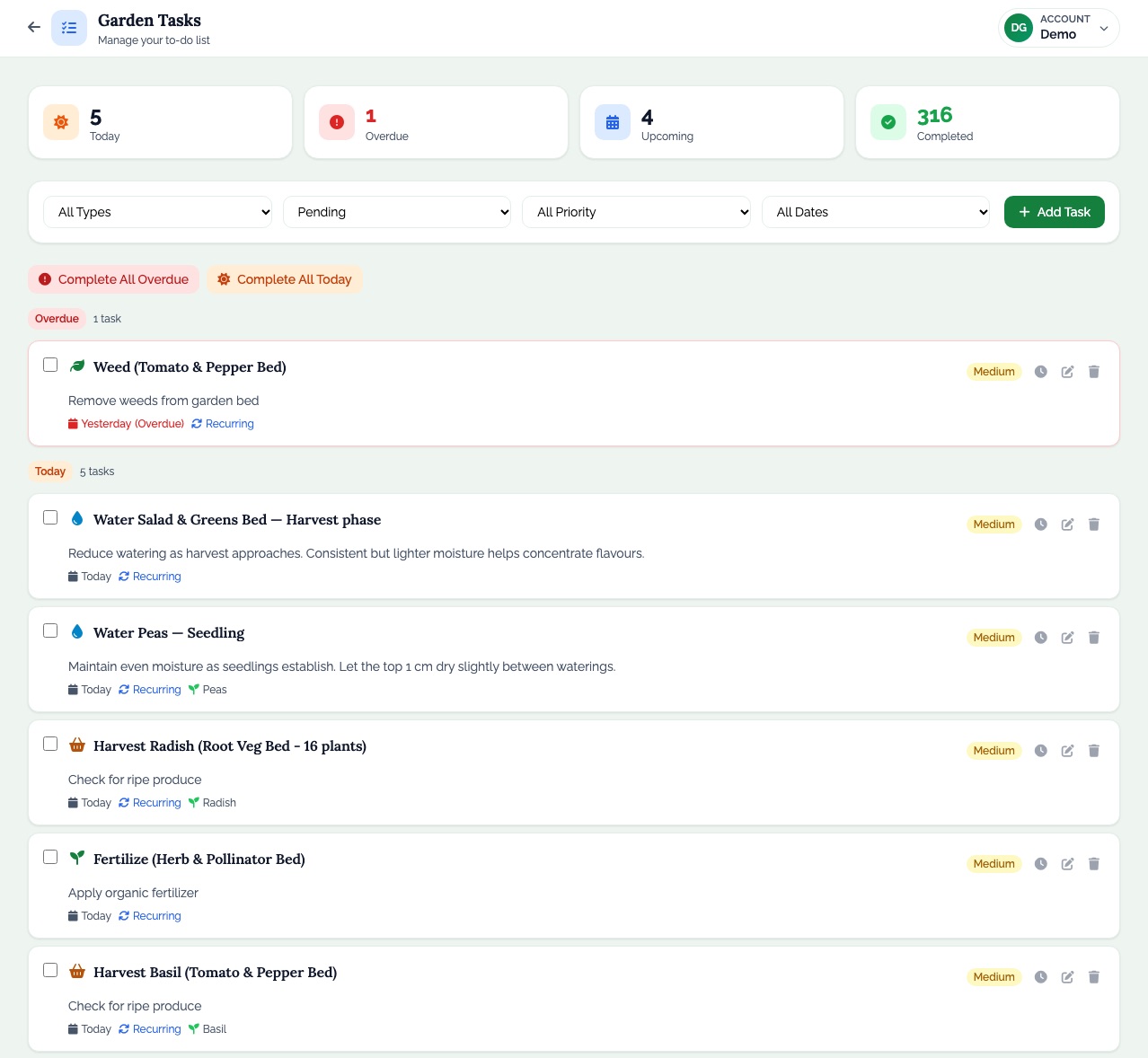Snooze the Water Peas — Seedling task

point(1040,638)
